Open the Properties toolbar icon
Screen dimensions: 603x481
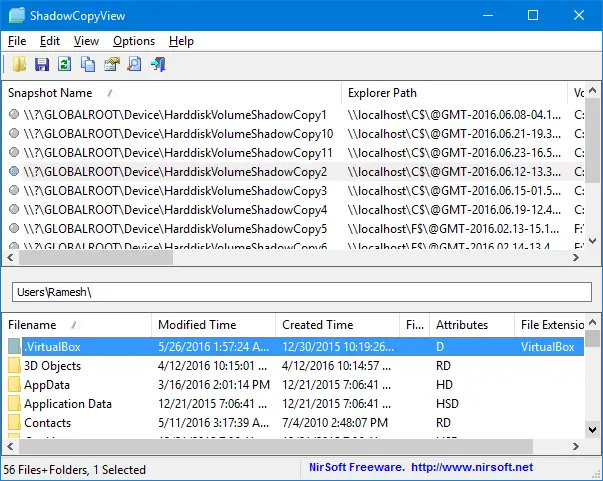click(x=112, y=64)
